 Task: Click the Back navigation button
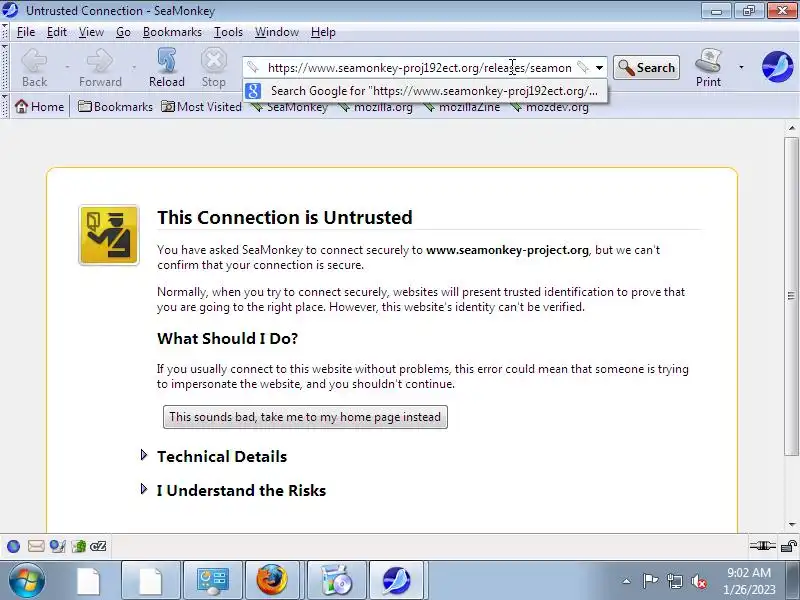point(34,68)
